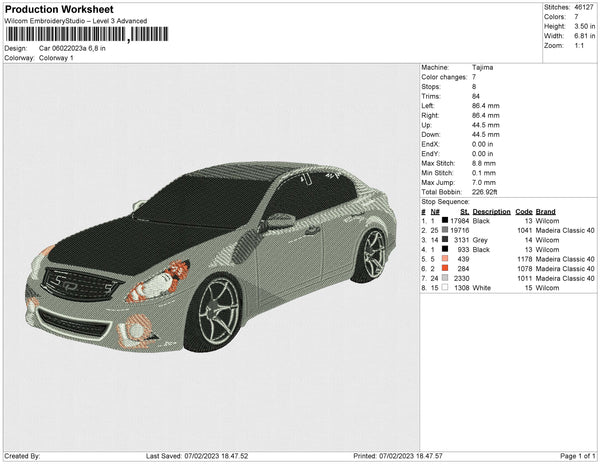Click the Code column header
The width and height of the screenshot is (600, 464).
tap(523, 212)
